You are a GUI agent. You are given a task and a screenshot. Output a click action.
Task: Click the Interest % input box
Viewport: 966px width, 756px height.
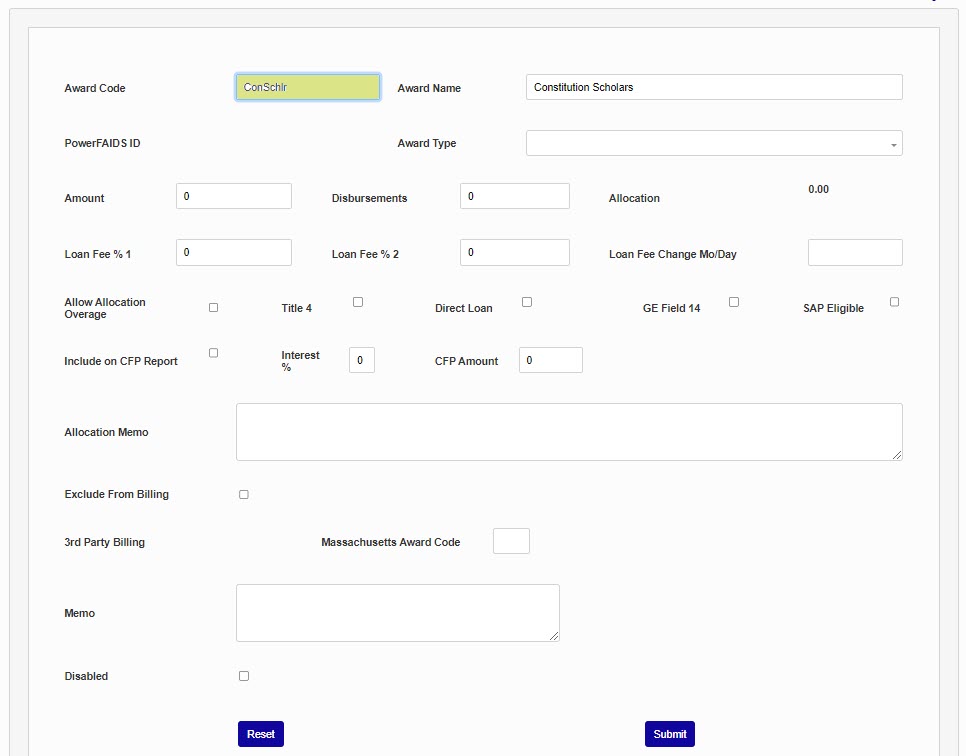[x=362, y=360]
